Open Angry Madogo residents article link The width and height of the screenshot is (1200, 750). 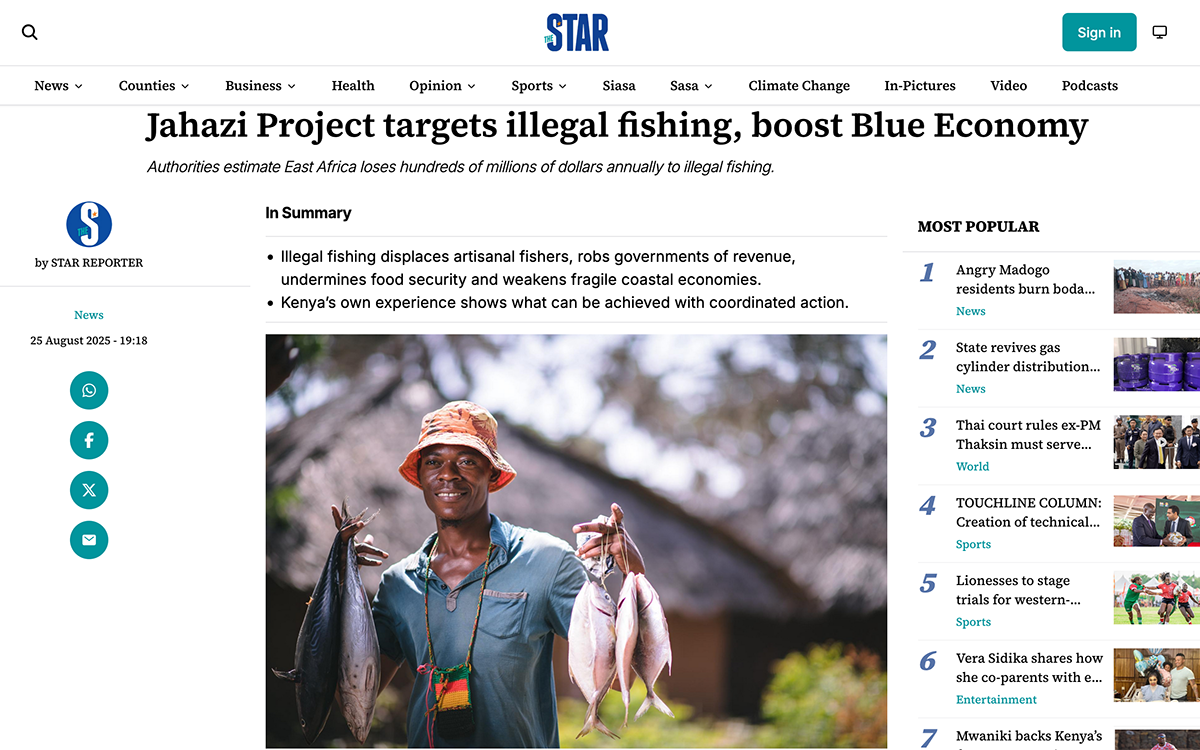[x=1025, y=279]
